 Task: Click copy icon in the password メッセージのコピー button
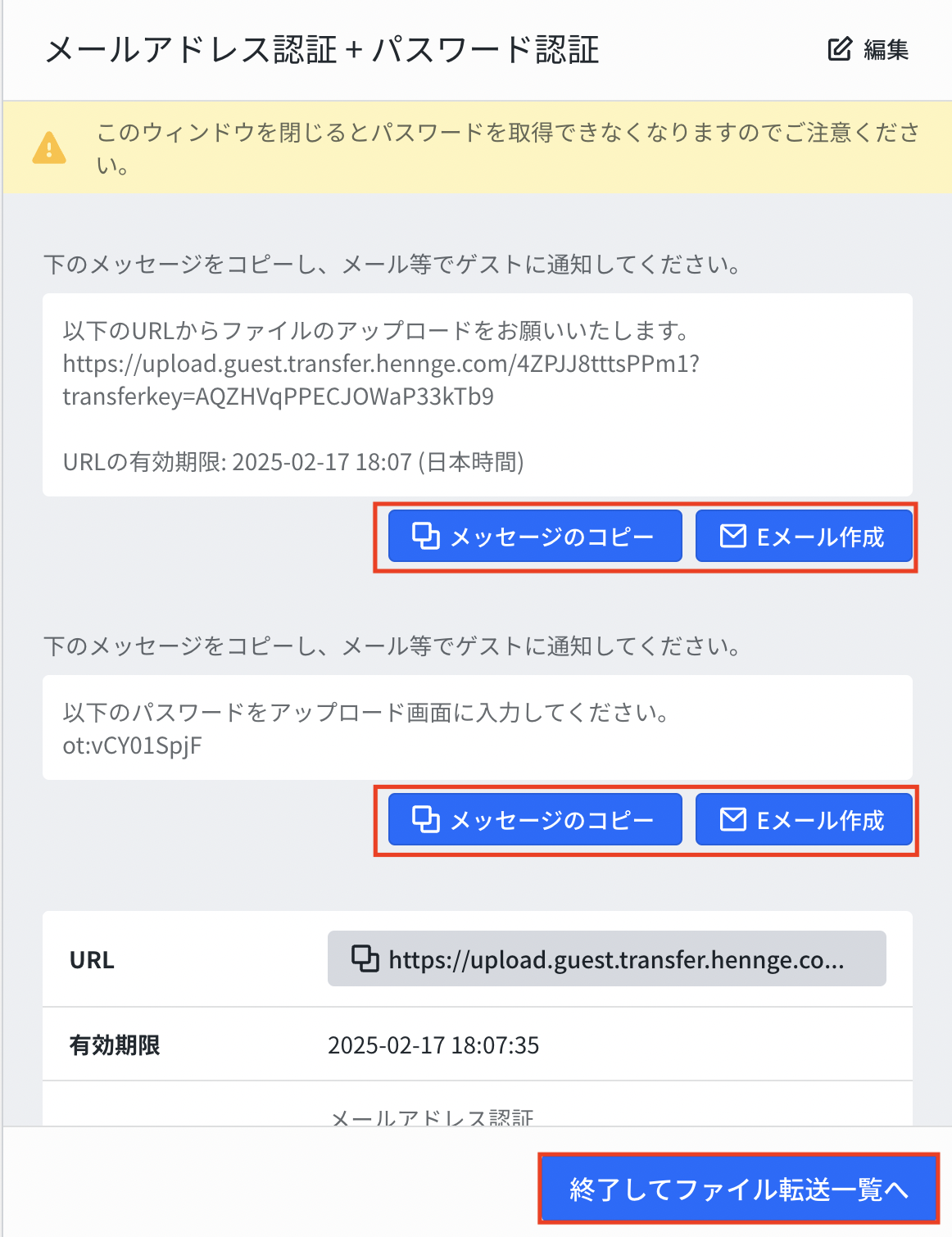click(x=425, y=819)
